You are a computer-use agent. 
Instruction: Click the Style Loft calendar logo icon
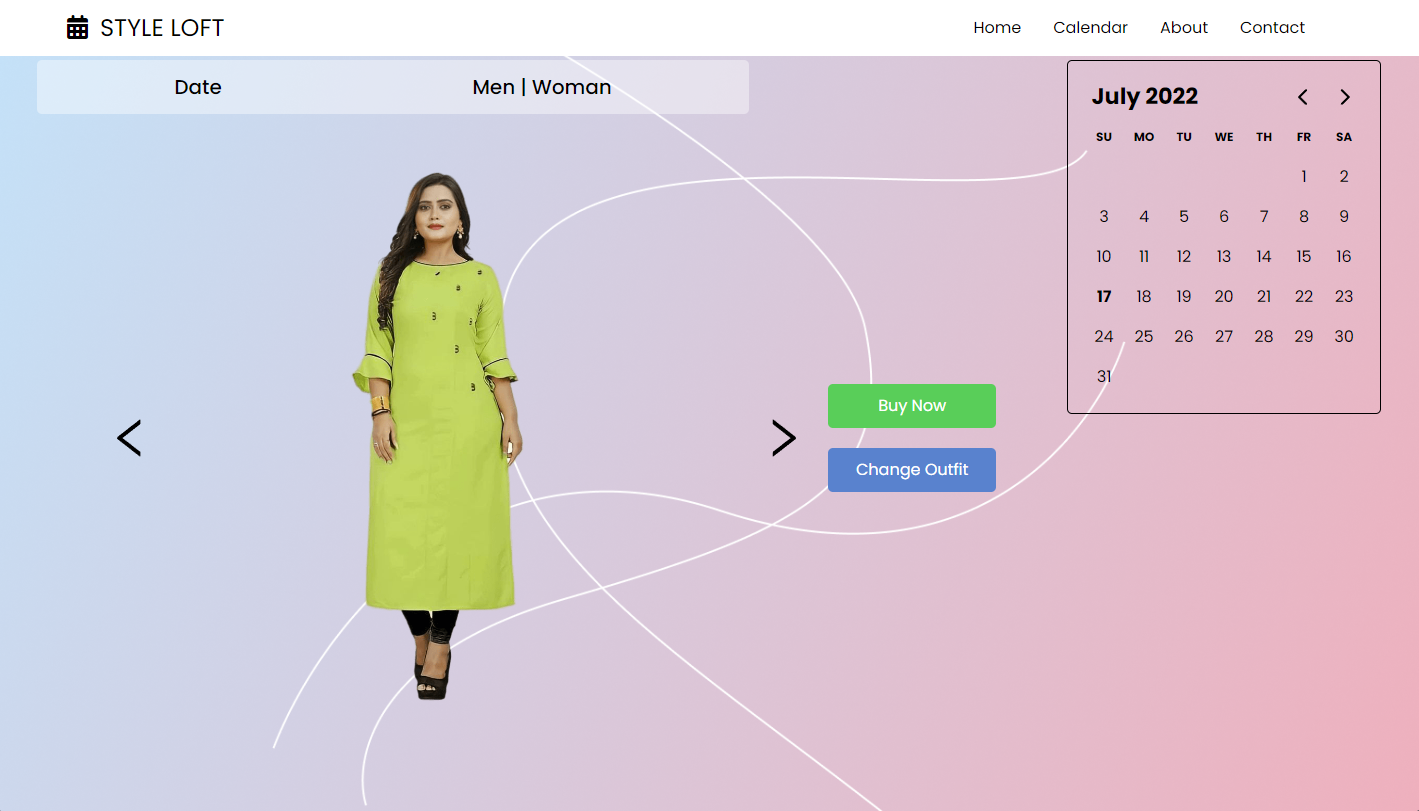[78, 28]
